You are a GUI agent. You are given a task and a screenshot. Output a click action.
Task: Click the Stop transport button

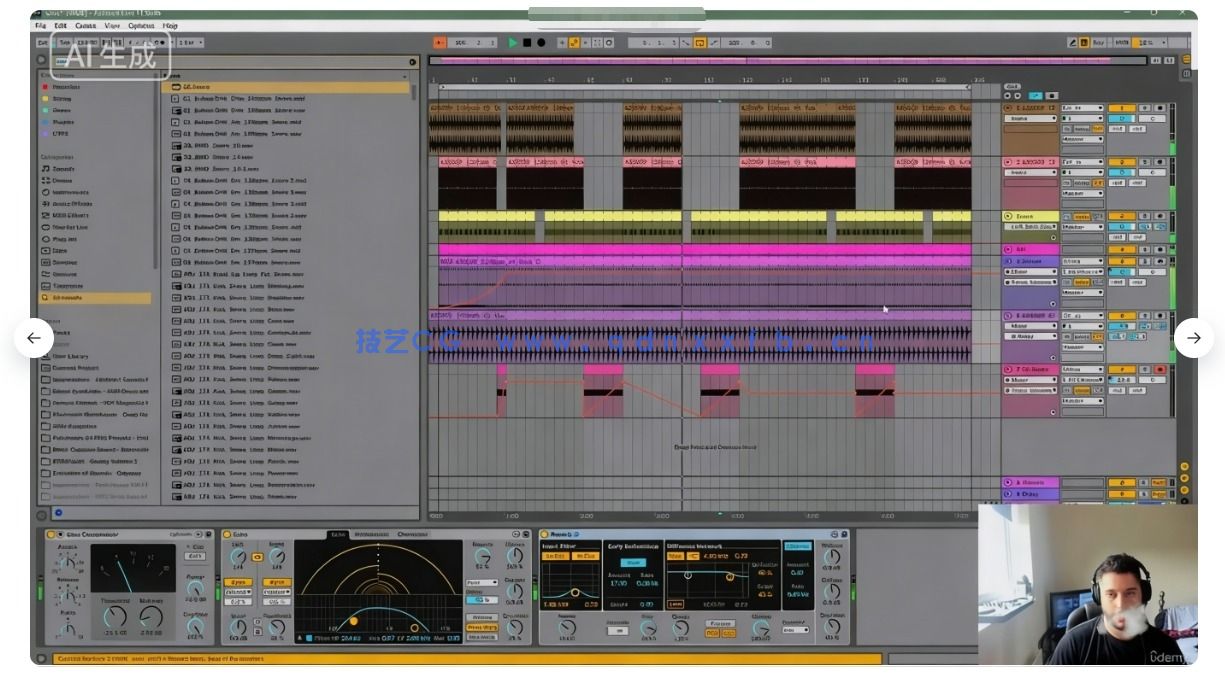coord(527,43)
